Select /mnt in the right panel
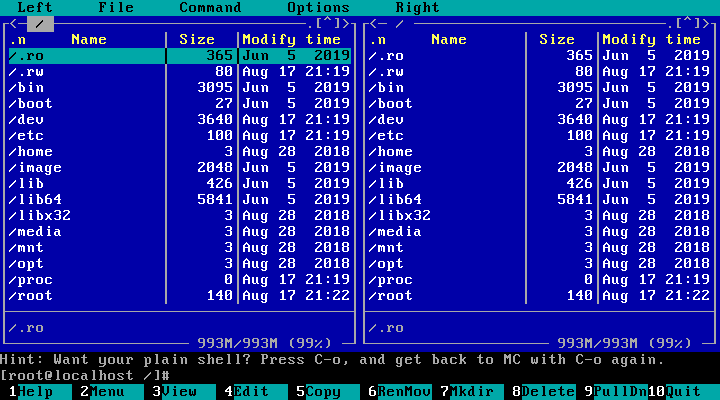 (x=540, y=248)
